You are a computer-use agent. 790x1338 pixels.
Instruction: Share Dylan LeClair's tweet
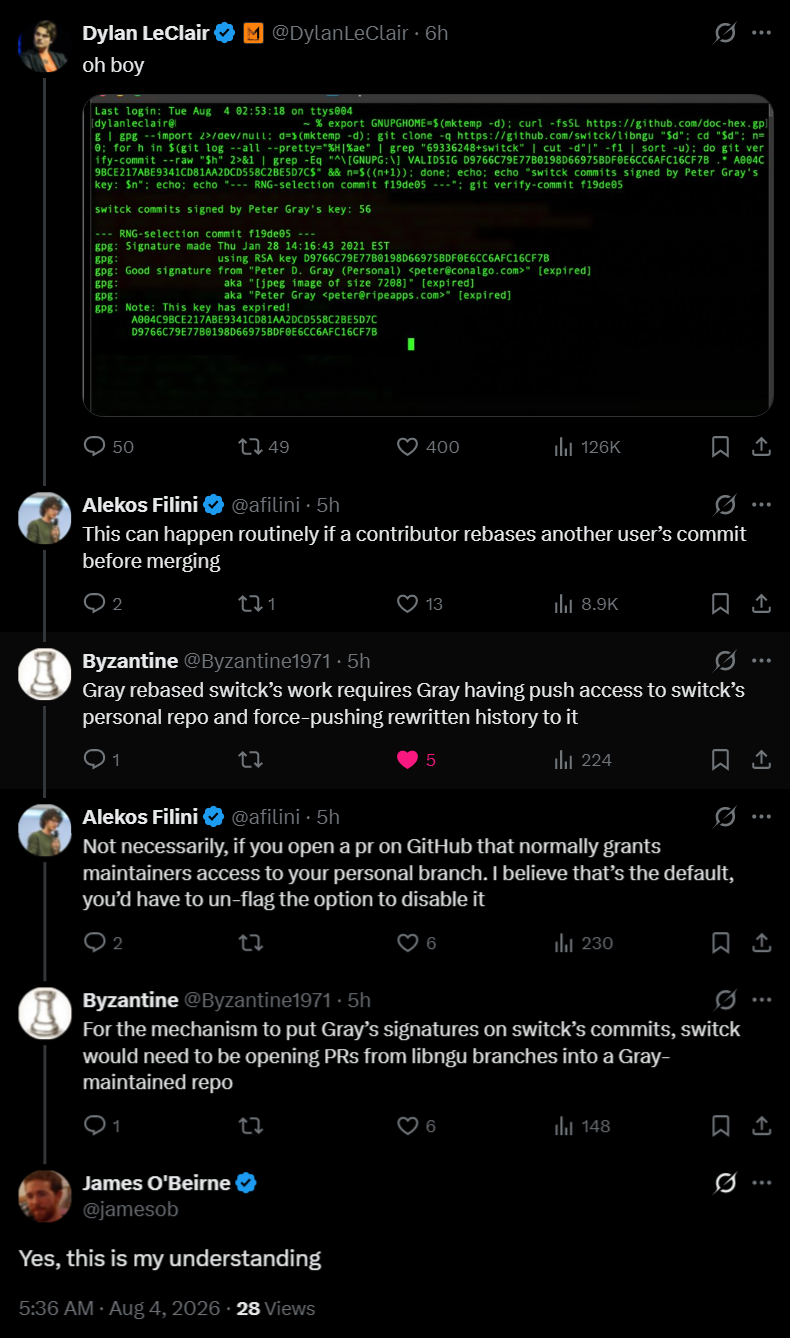[x=760, y=447]
